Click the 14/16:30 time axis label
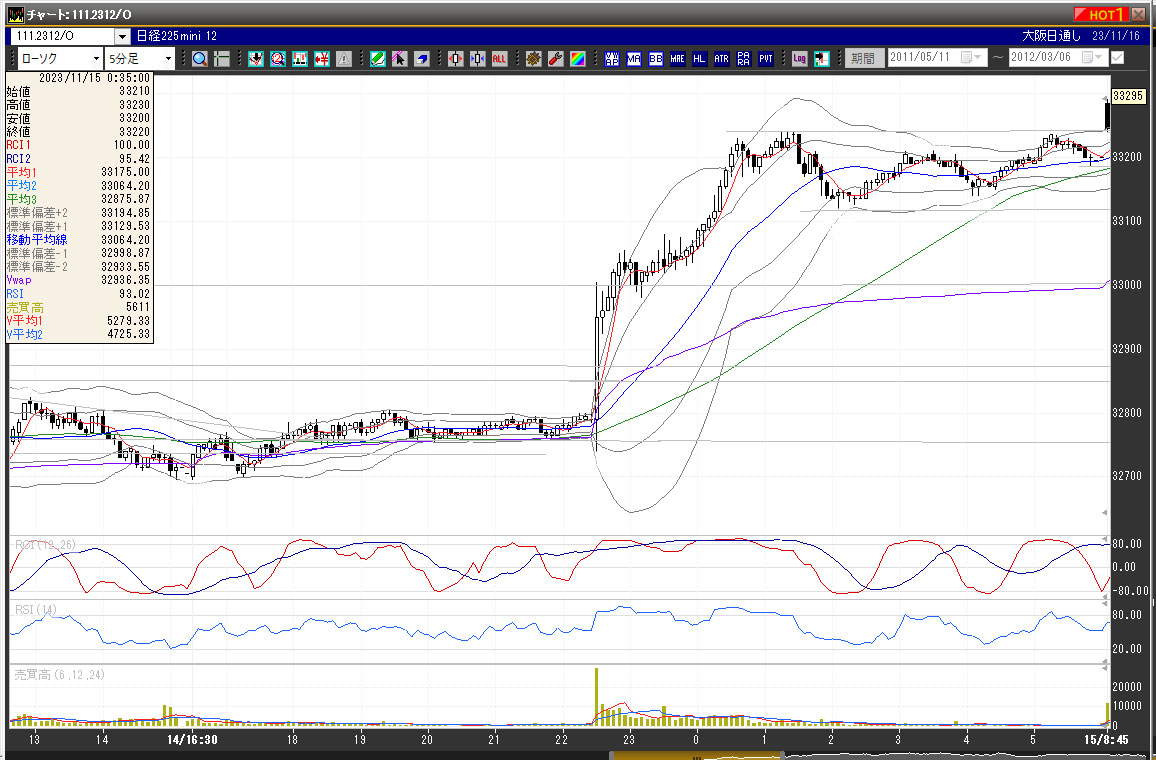Image resolution: width=1156 pixels, height=760 pixels. [x=192, y=739]
